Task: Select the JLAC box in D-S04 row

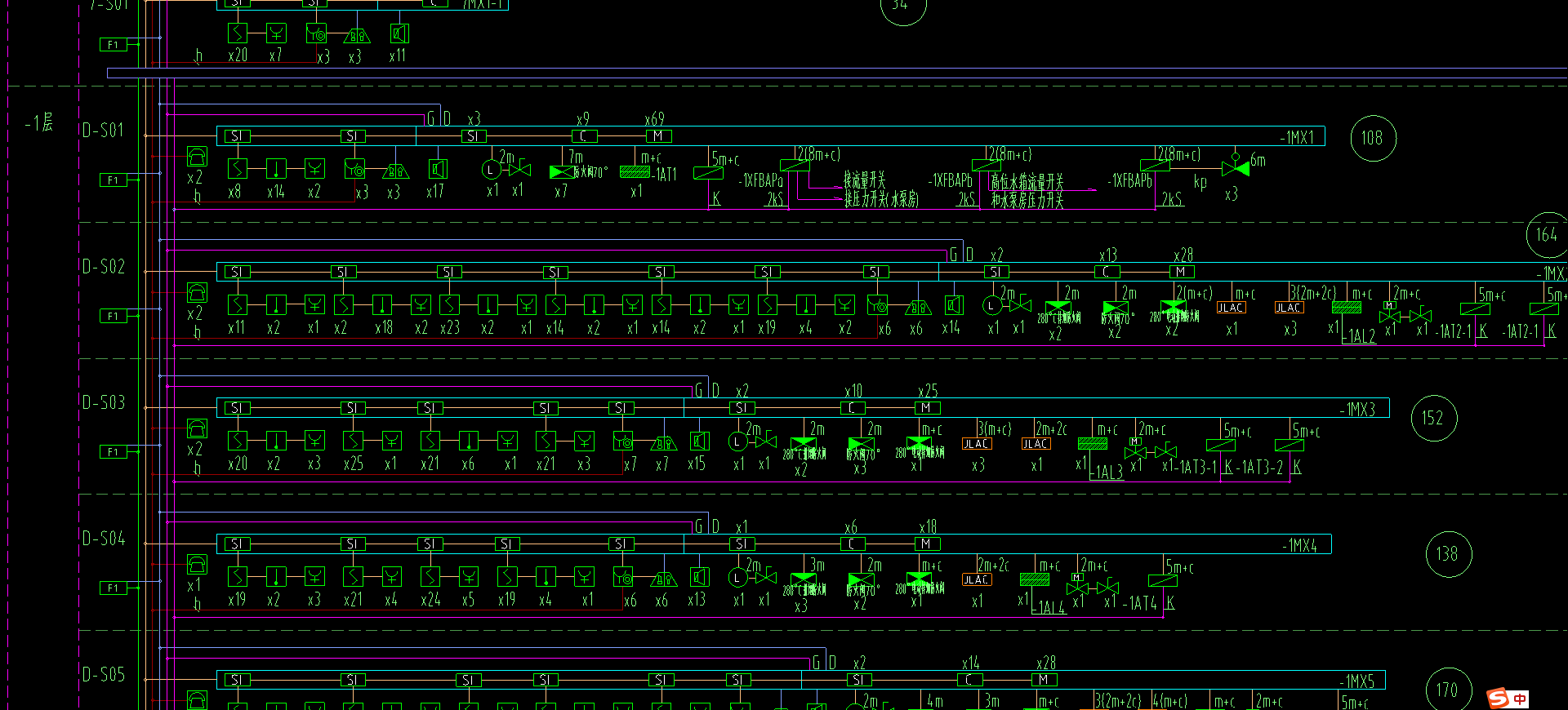Action: click(x=977, y=580)
